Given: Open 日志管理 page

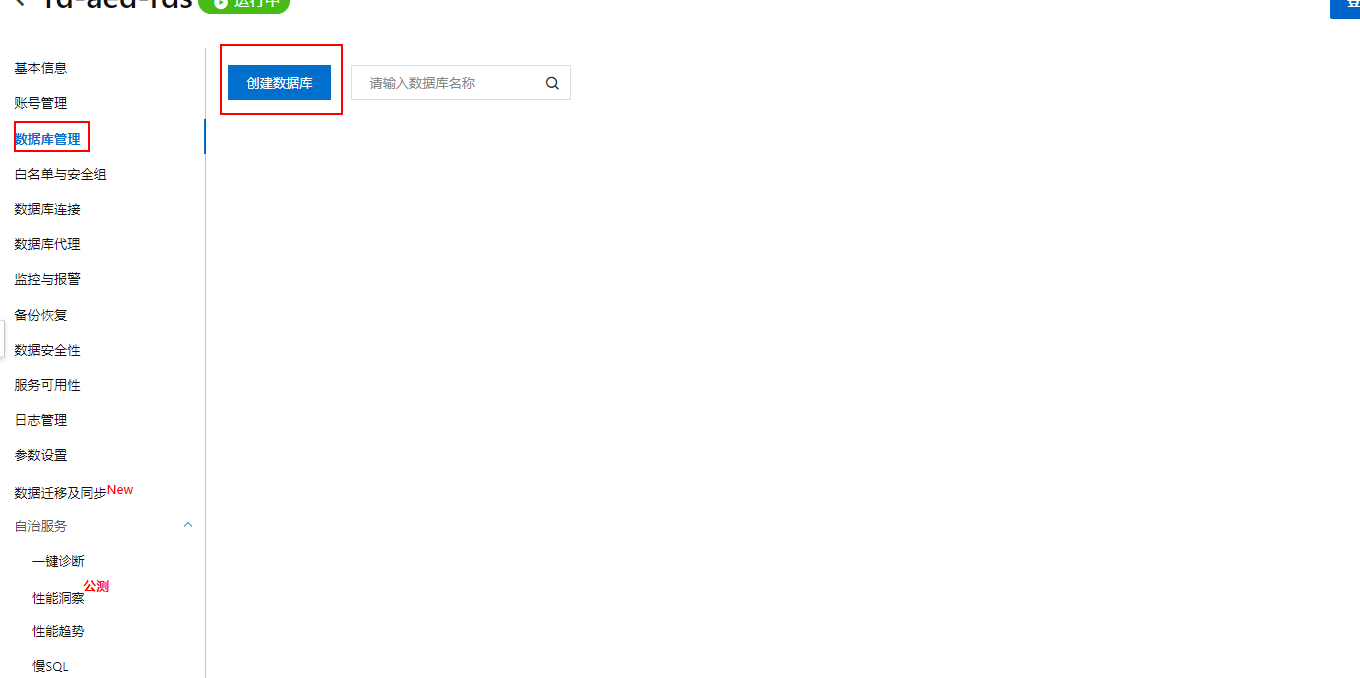Looking at the screenshot, I should (41, 420).
